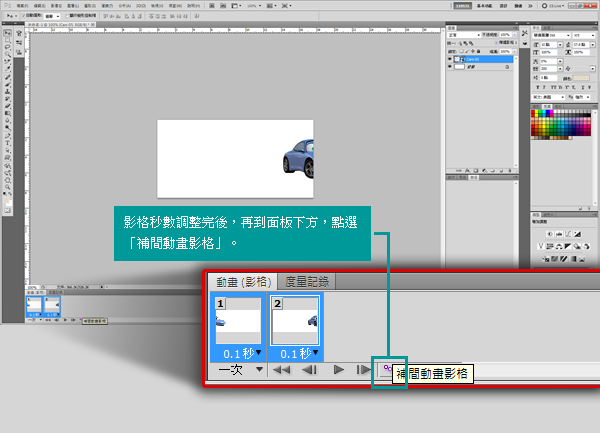Select the Lasso tool
This screenshot has width=600, height=433.
click(x=7, y=47)
